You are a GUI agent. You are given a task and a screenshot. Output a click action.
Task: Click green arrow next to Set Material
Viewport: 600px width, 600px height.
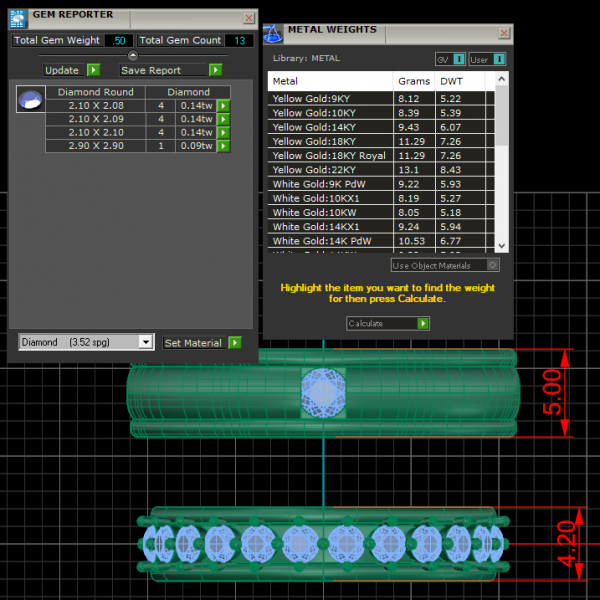click(234, 343)
